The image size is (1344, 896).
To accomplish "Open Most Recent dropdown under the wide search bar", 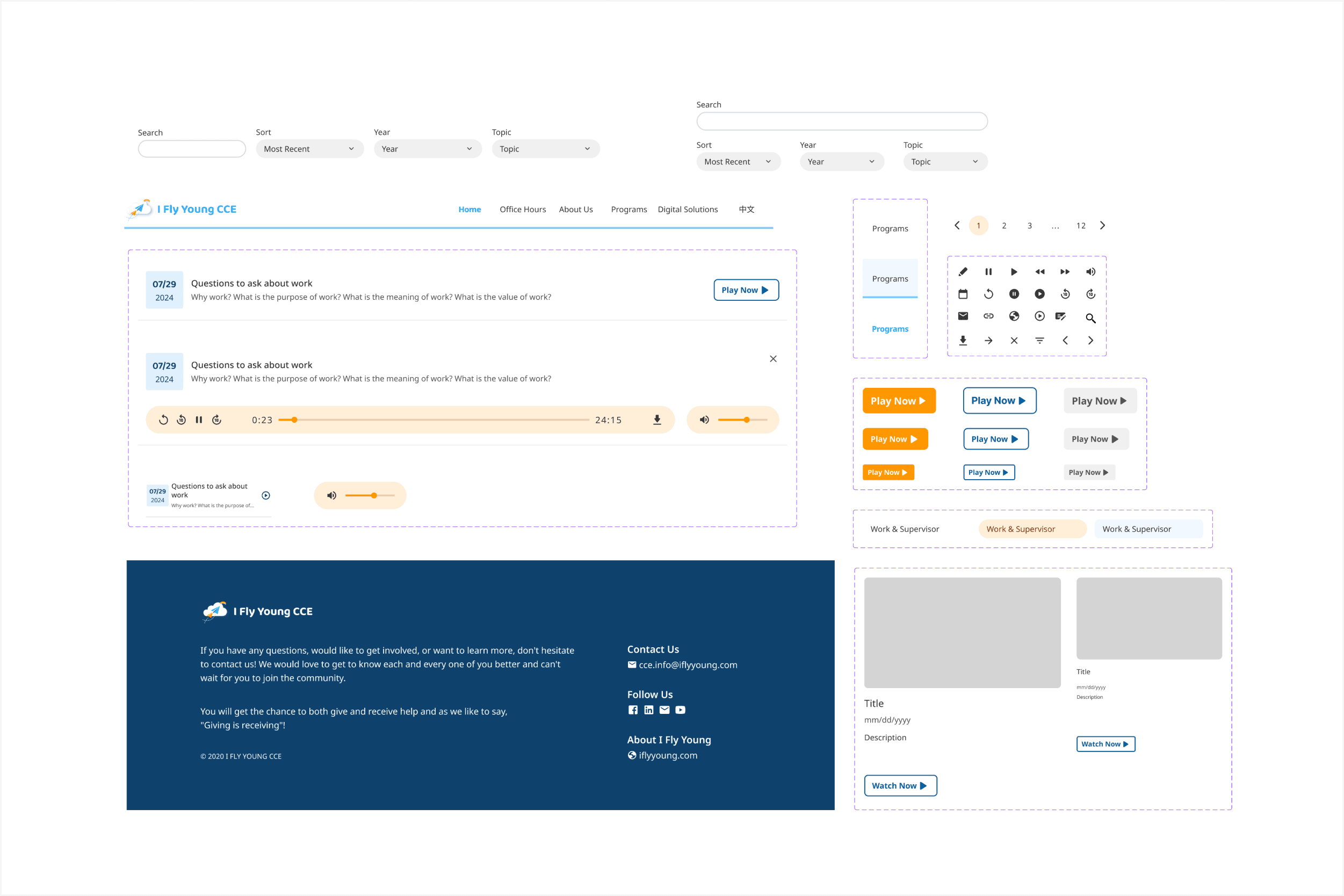I will pos(738,162).
